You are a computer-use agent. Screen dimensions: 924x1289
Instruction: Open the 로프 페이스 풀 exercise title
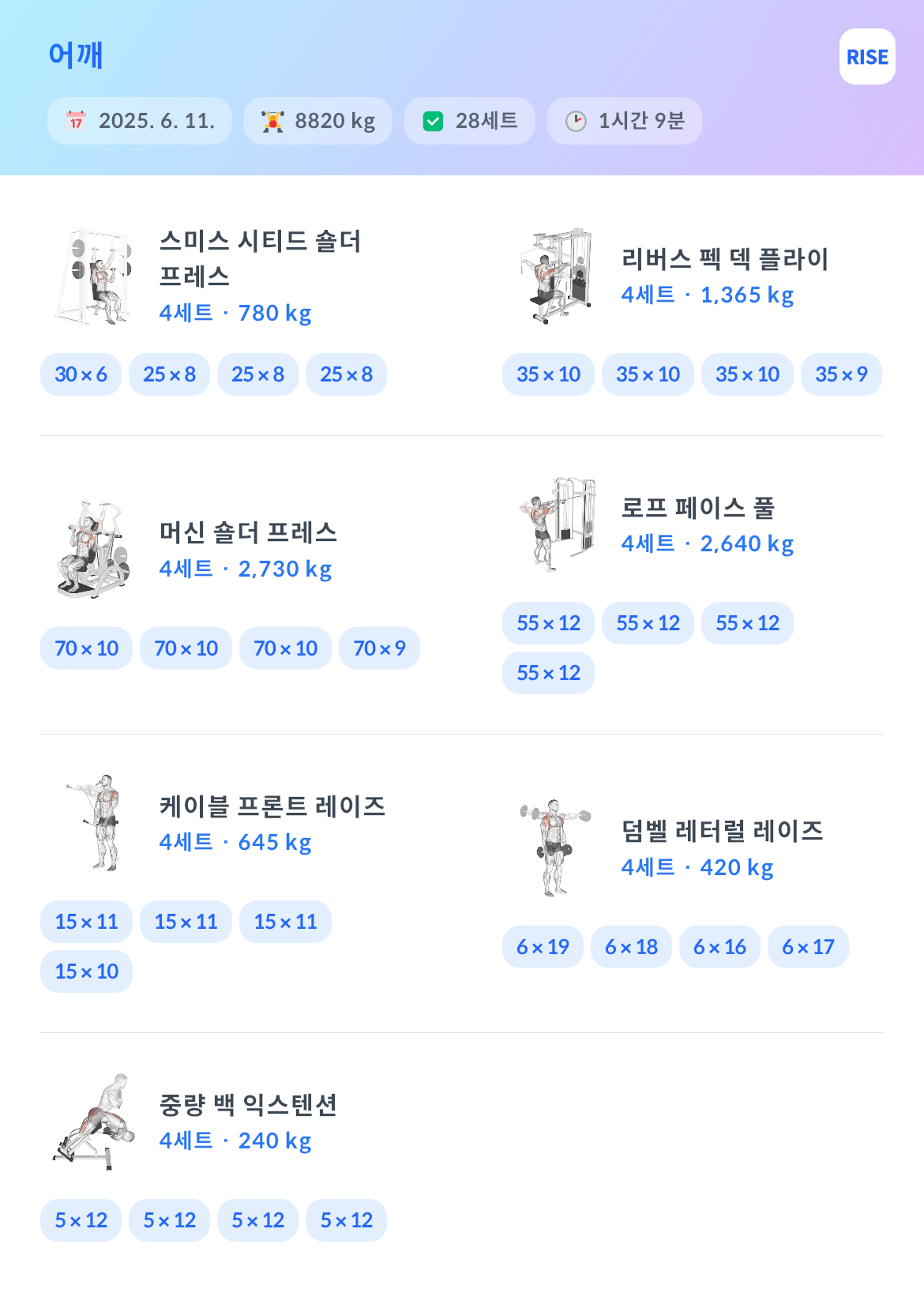[698, 507]
